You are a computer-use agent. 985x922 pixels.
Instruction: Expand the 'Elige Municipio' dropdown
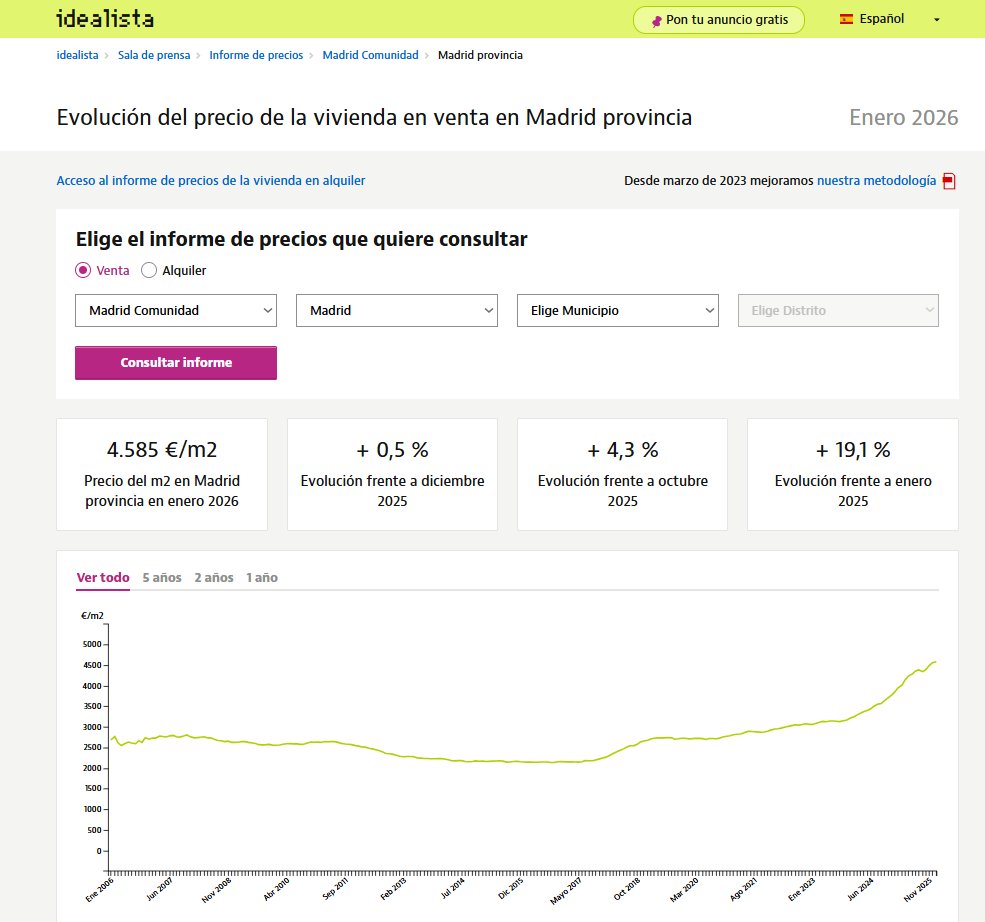(x=616, y=310)
